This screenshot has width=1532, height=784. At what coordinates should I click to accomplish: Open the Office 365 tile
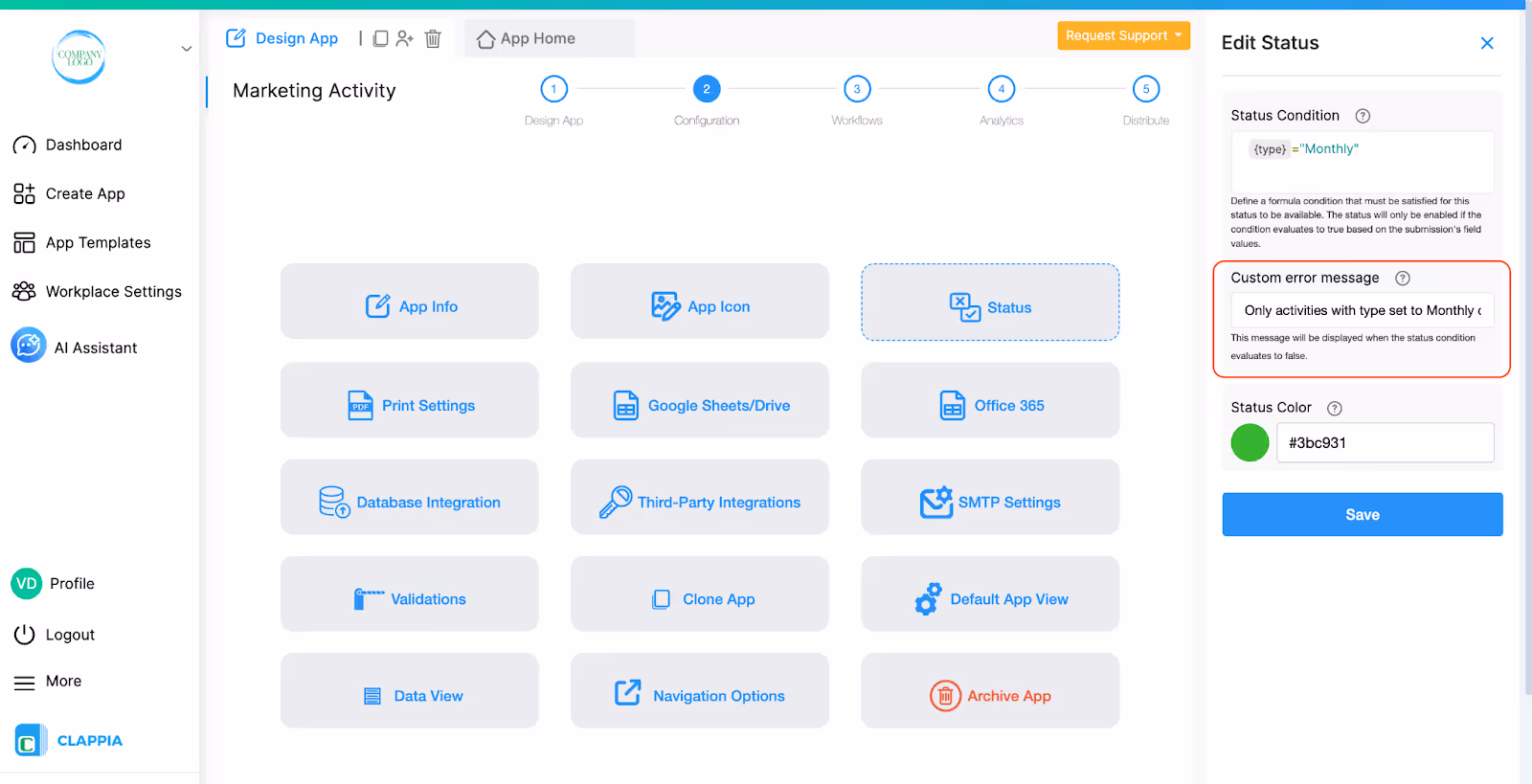click(990, 400)
